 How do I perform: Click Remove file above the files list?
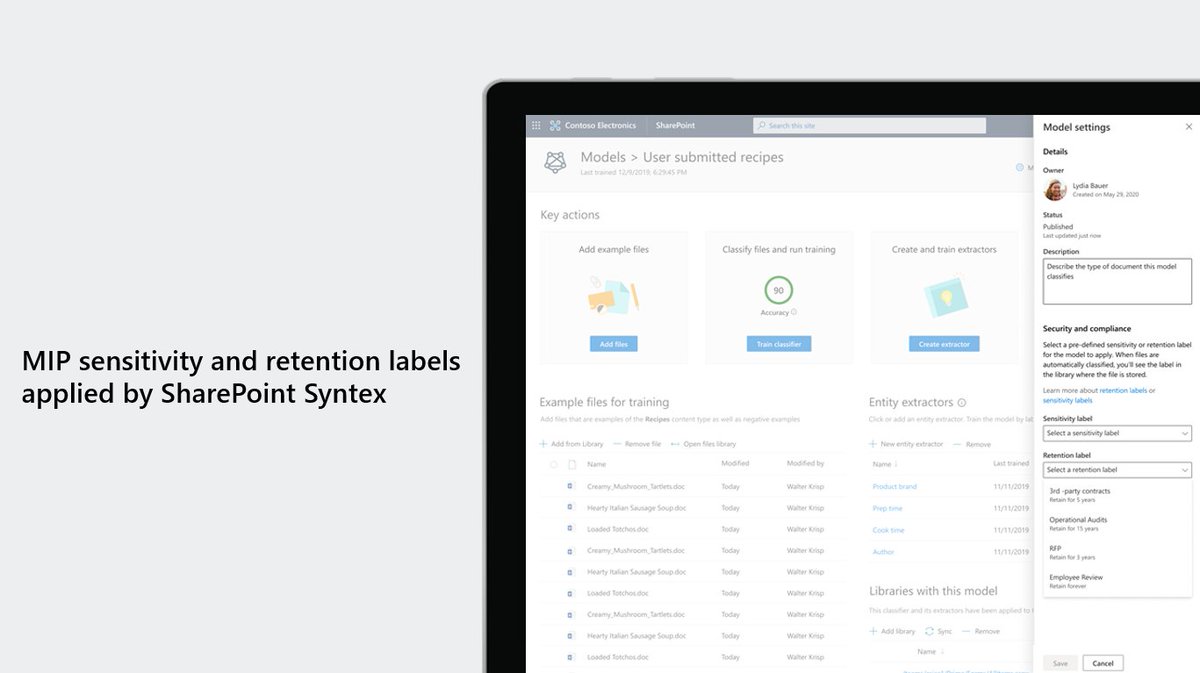(637, 444)
